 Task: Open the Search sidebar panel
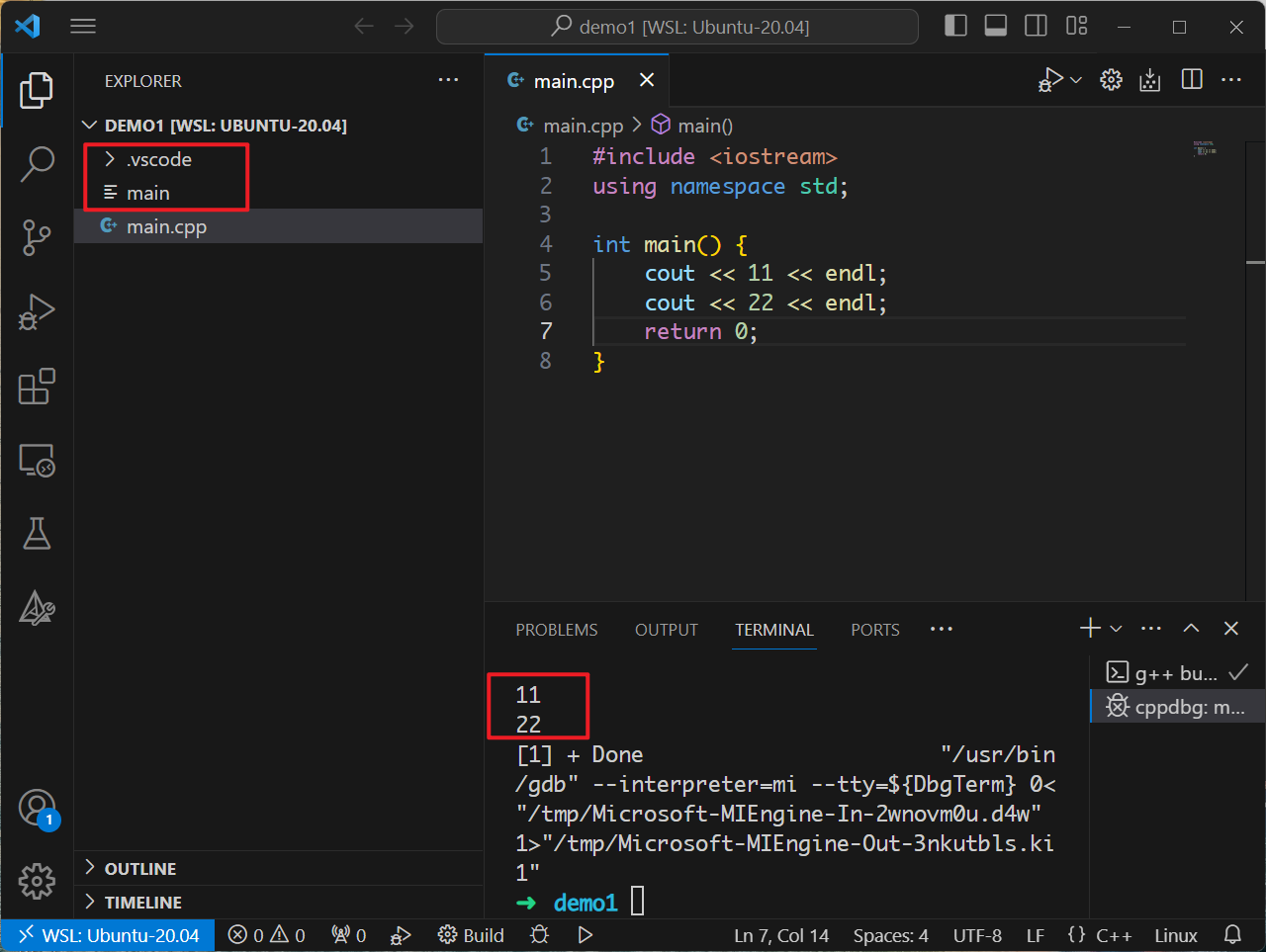[x=37, y=164]
